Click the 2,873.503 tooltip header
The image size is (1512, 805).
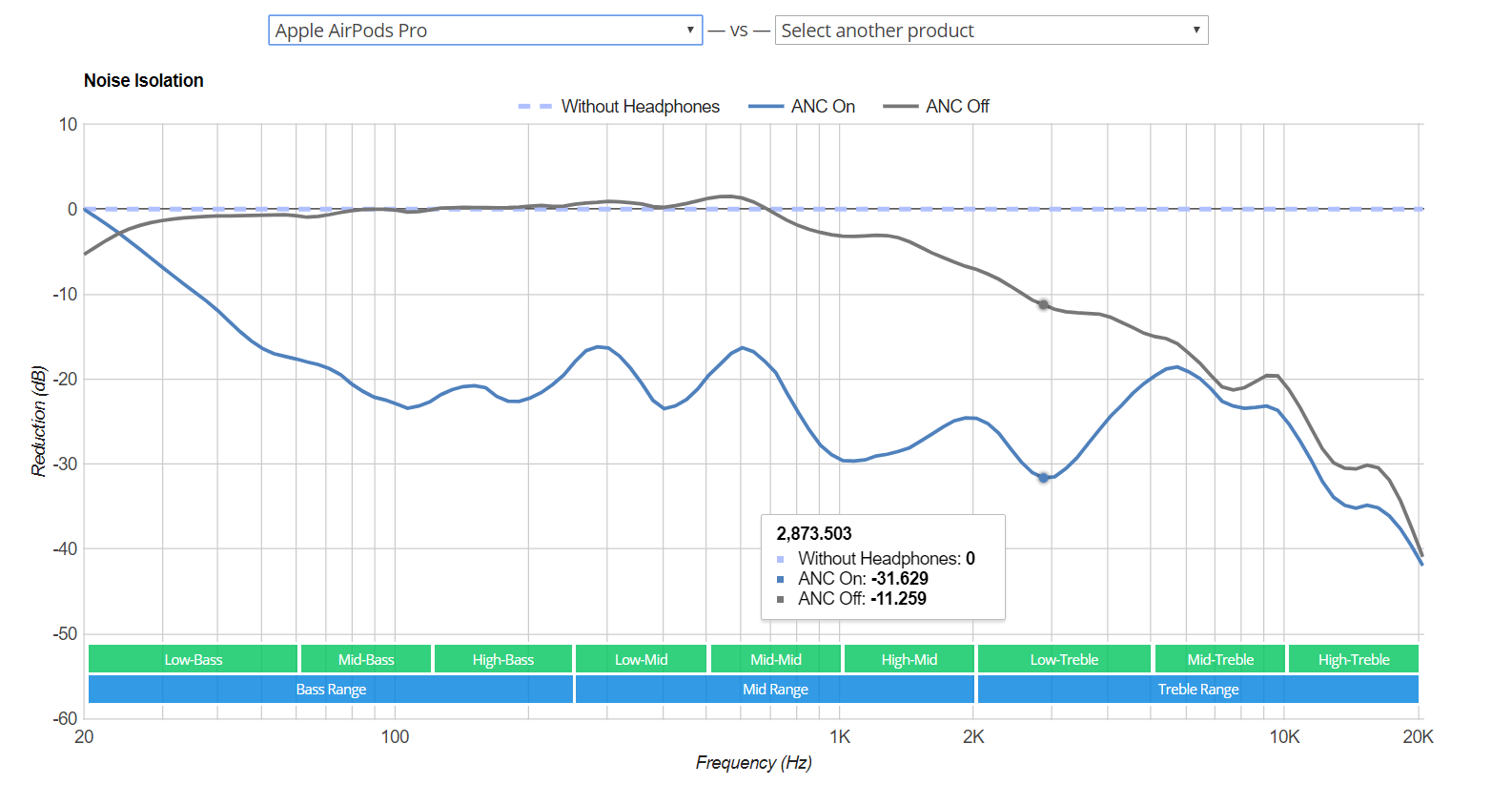pyautogui.click(x=814, y=534)
